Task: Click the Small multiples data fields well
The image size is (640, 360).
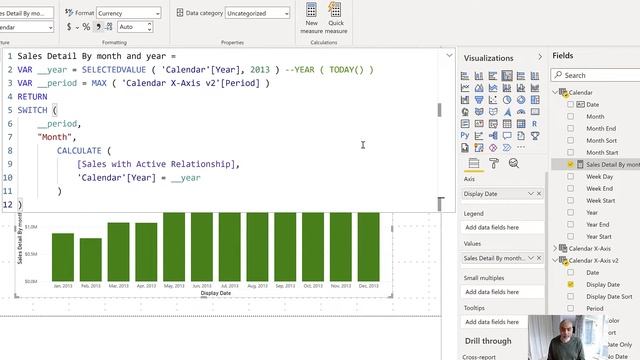Action: (x=503, y=292)
